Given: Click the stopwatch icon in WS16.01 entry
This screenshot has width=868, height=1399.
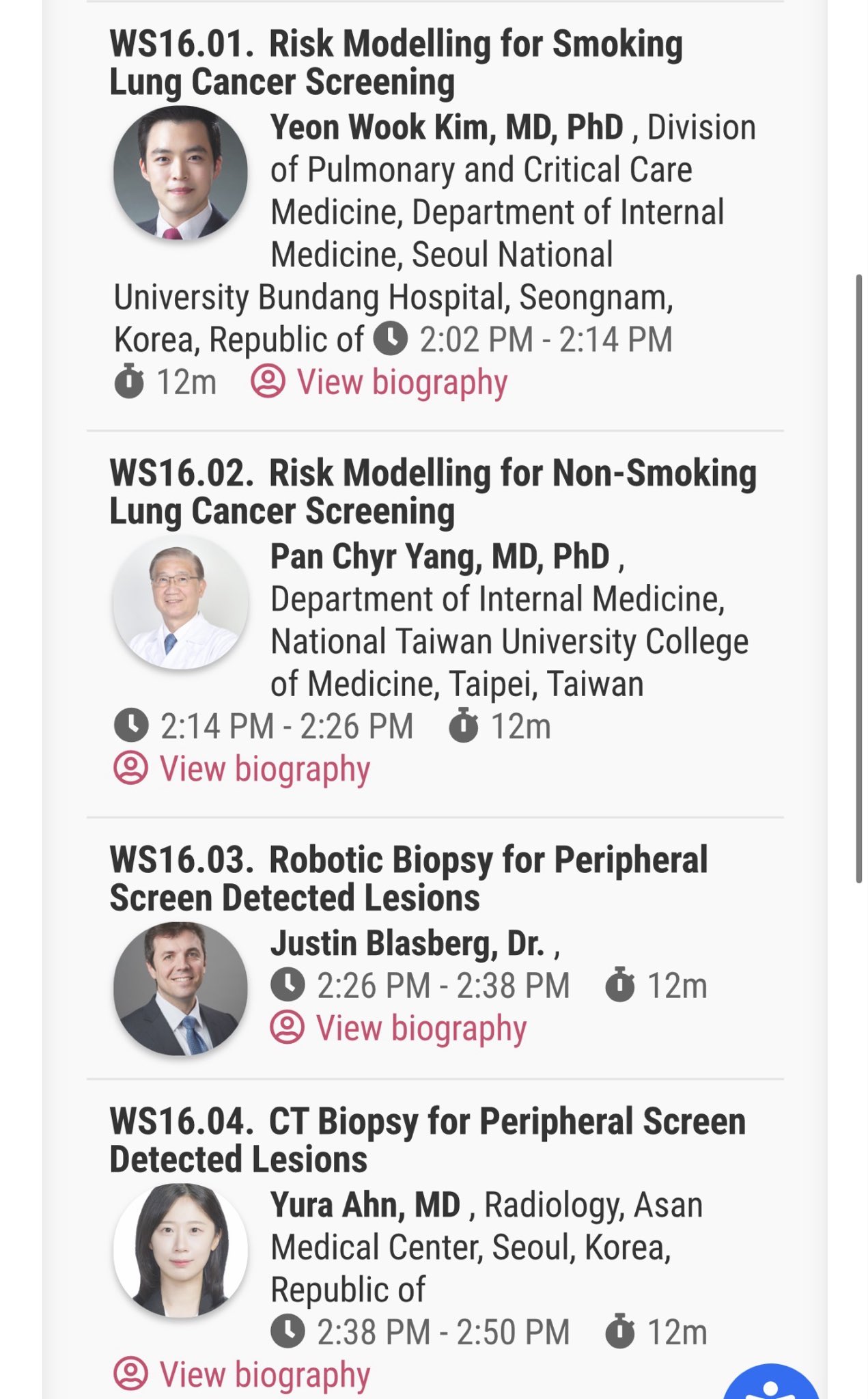Looking at the screenshot, I should coord(128,381).
